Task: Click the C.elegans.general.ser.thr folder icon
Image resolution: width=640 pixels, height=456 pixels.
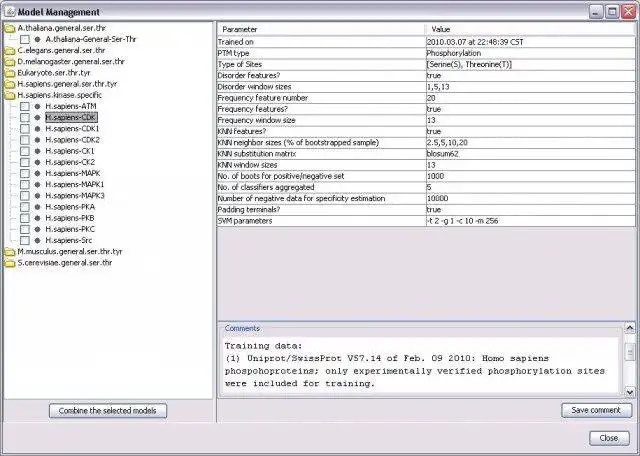Action: pos(9,51)
